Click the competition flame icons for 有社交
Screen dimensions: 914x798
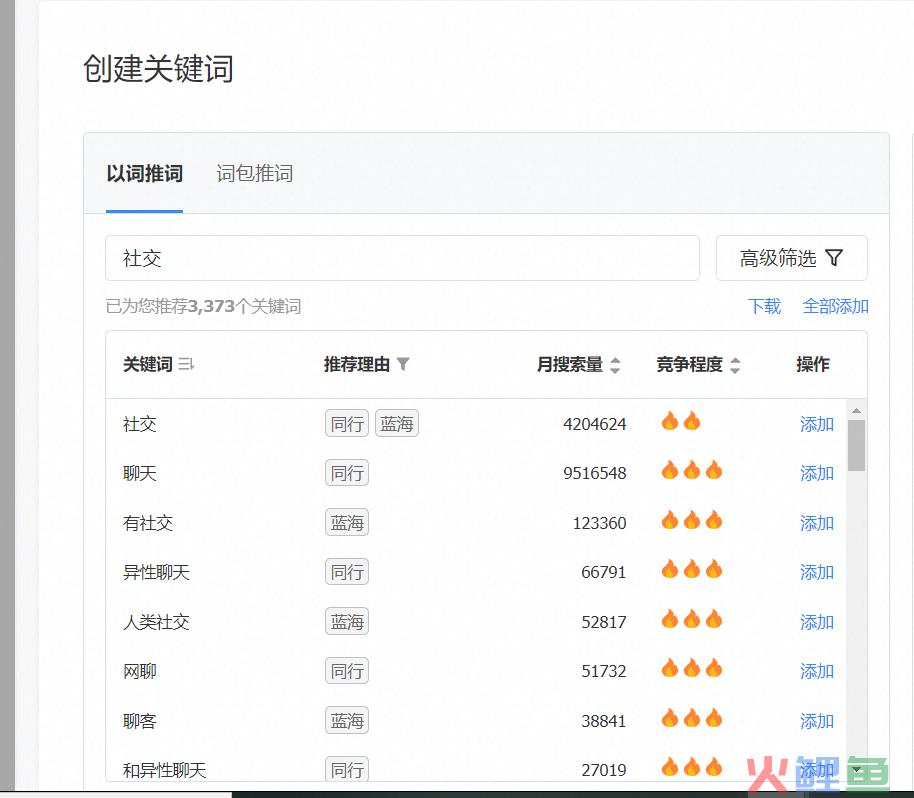pos(691,519)
